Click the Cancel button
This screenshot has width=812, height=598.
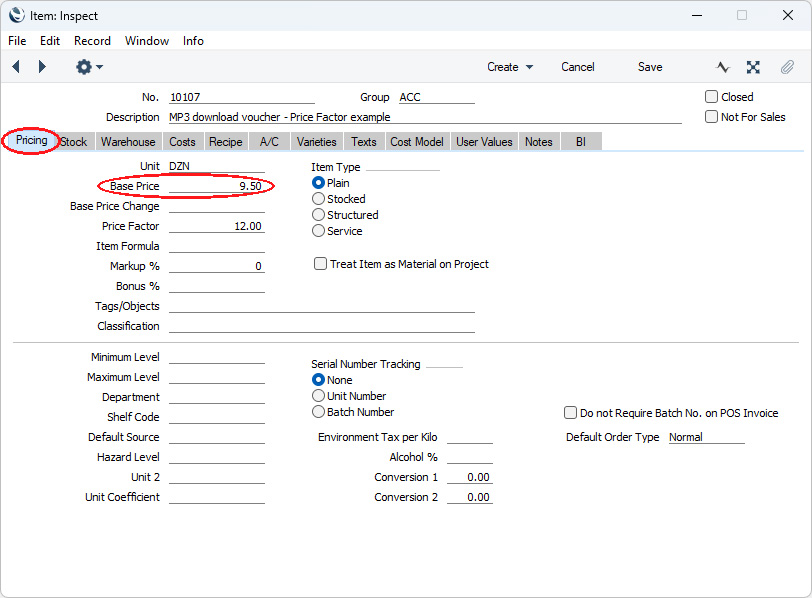coord(578,67)
